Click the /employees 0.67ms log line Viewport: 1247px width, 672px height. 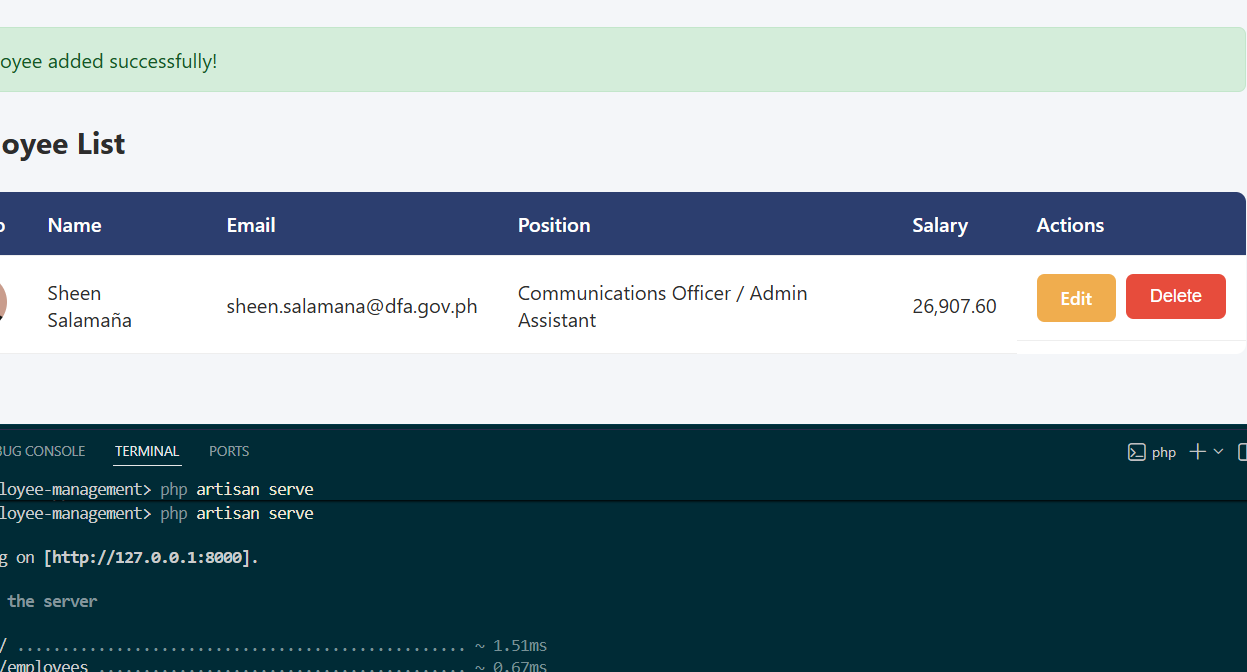274,666
